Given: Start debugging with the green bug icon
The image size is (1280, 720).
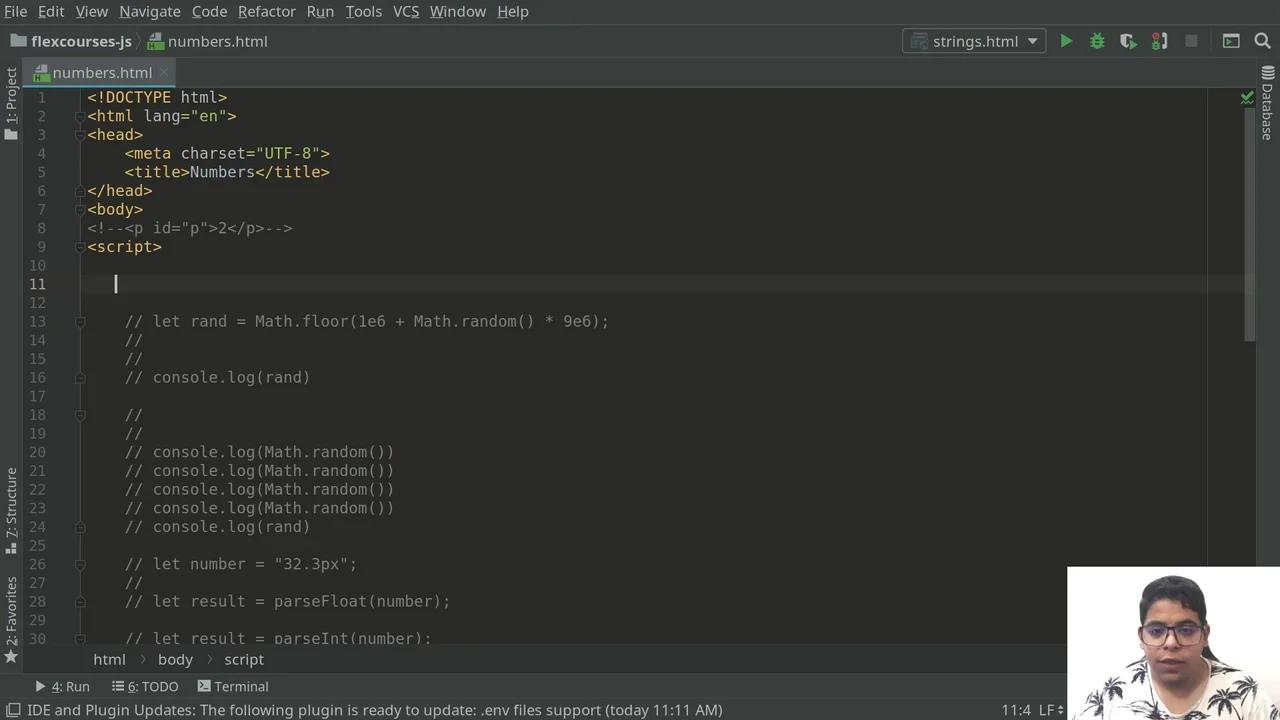Looking at the screenshot, I should point(1097,41).
